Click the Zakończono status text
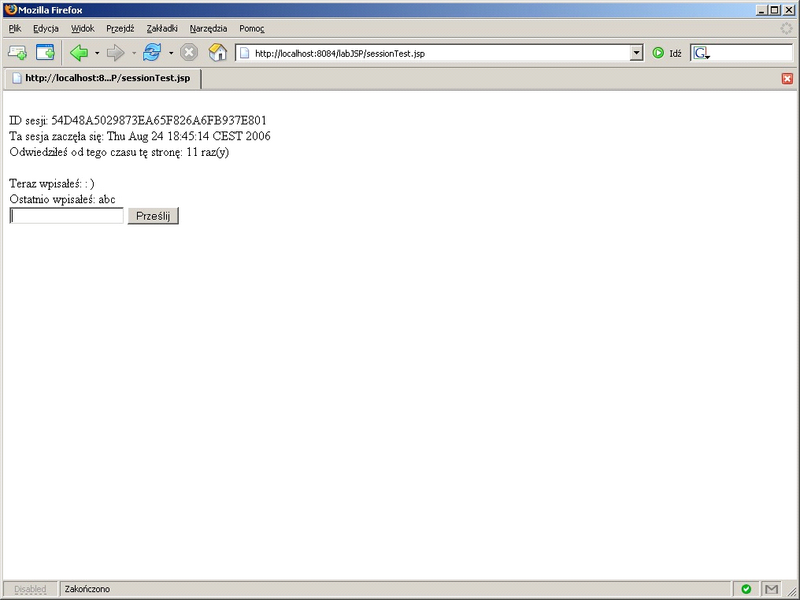The image size is (800, 600). pyautogui.click(x=87, y=589)
